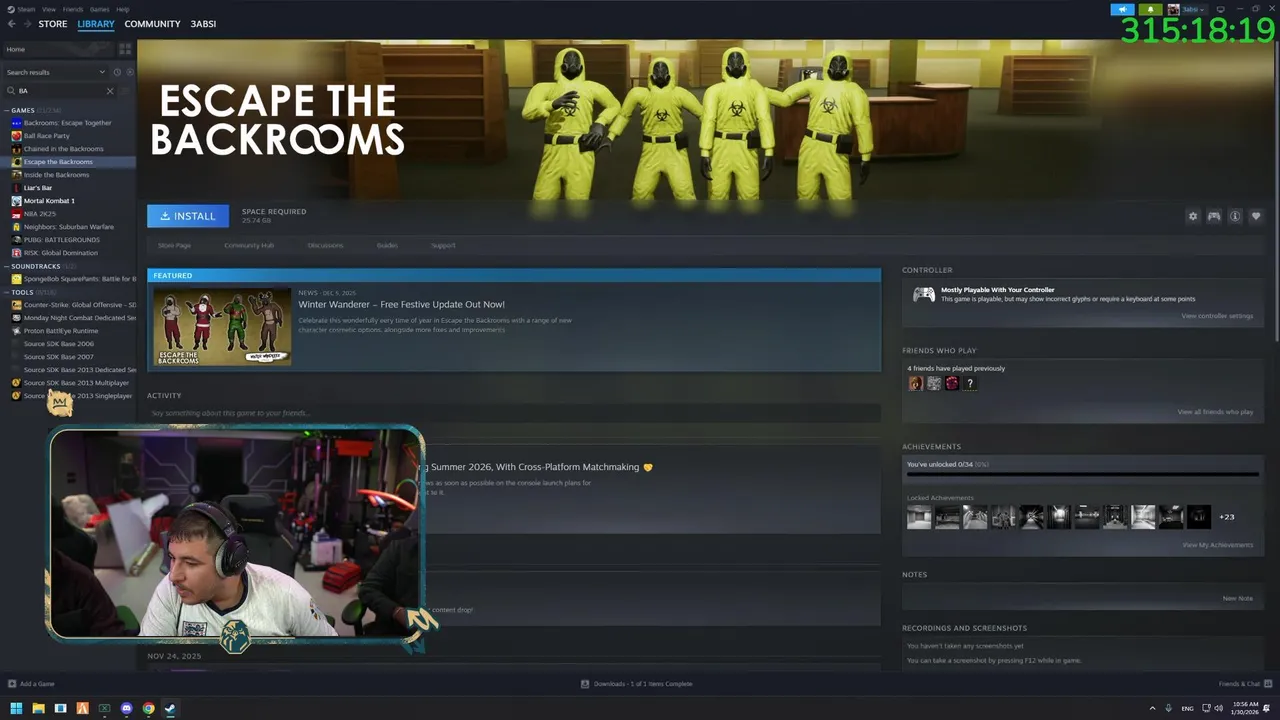The height and width of the screenshot is (720, 1280).
Task: Select NBA 2K25 in library list
Action: click(40, 214)
